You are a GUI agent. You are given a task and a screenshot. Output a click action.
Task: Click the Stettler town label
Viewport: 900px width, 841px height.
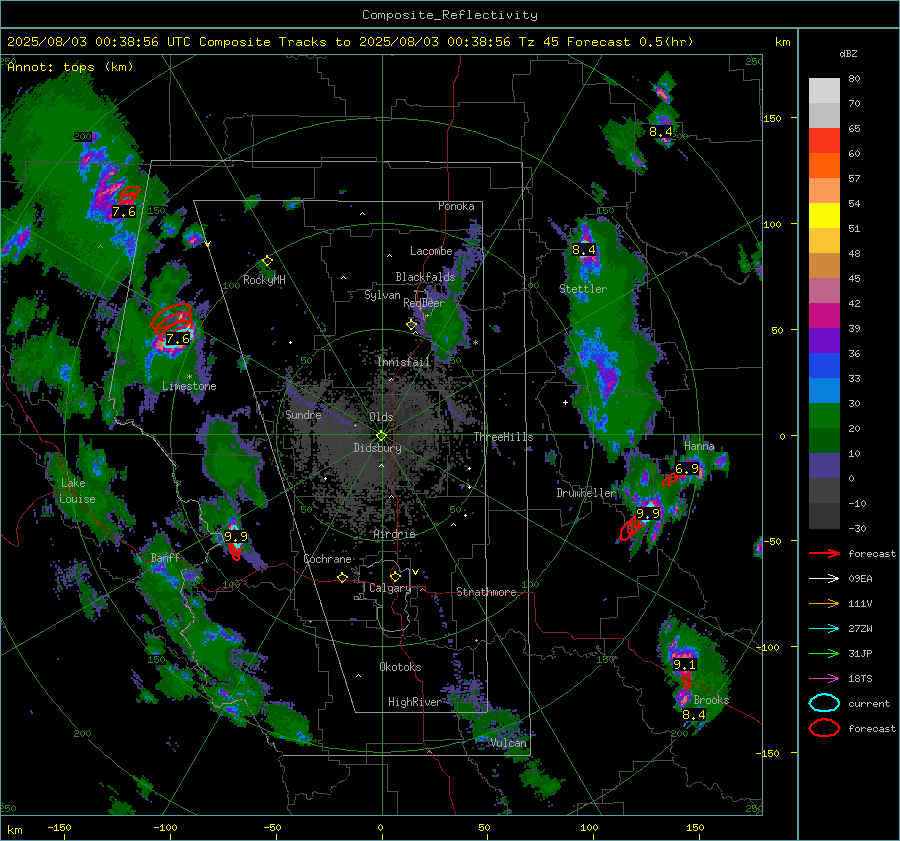click(x=583, y=289)
